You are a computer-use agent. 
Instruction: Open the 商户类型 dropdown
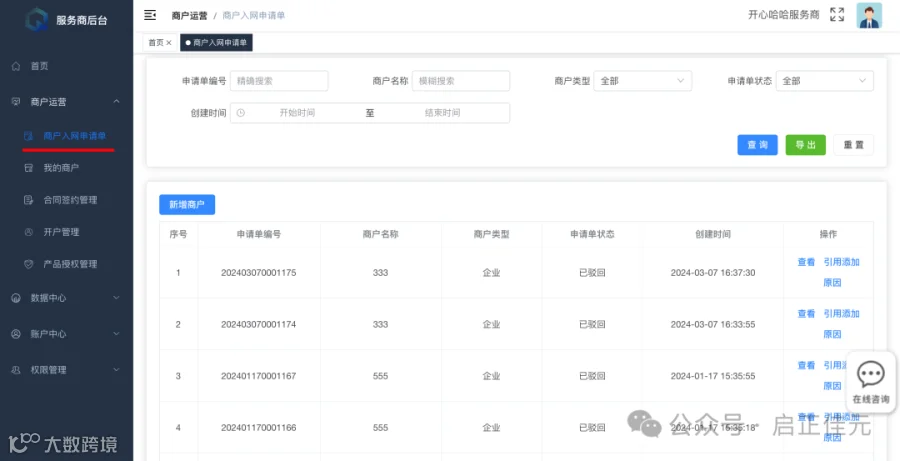point(642,81)
